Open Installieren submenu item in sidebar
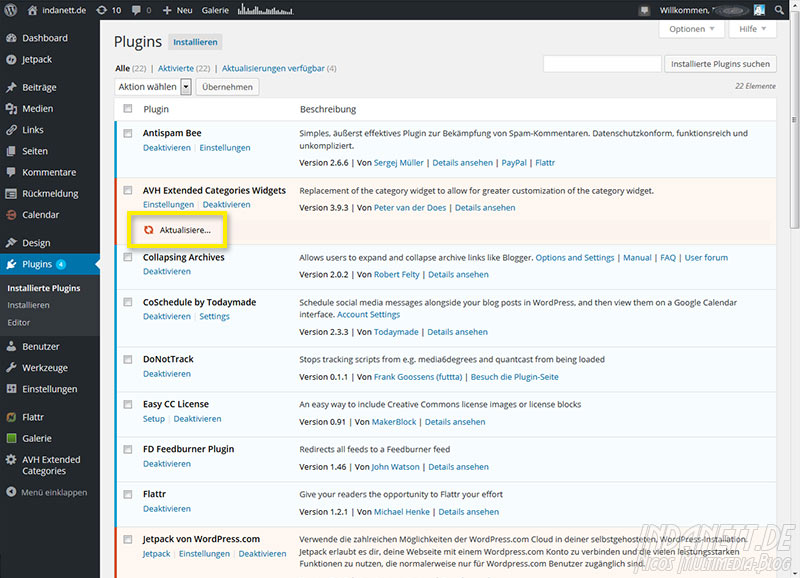Viewport: 800px width, 578px height. point(29,305)
